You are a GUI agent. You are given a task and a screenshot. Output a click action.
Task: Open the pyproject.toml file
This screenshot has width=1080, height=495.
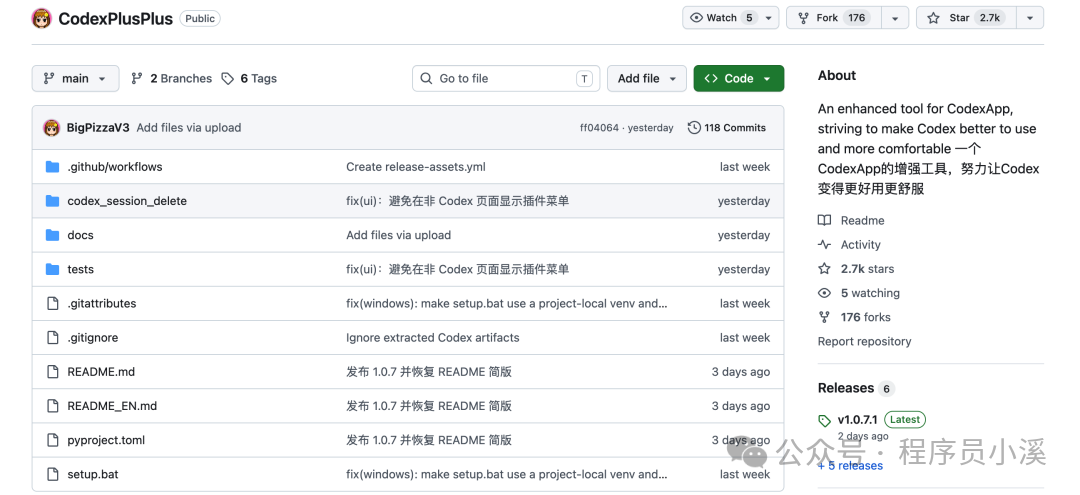[106, 440]
